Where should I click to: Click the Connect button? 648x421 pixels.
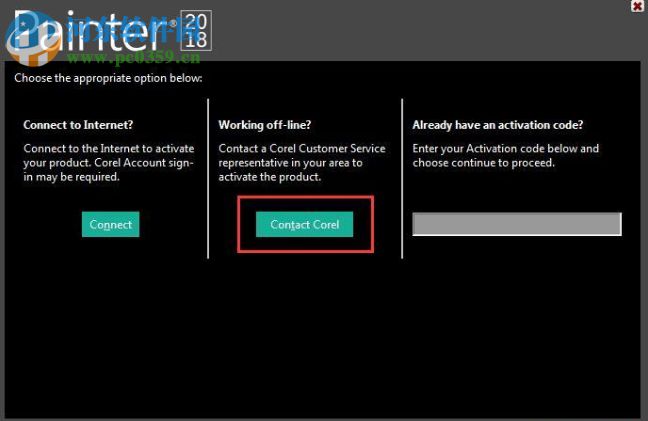click(x=110, y=224)
